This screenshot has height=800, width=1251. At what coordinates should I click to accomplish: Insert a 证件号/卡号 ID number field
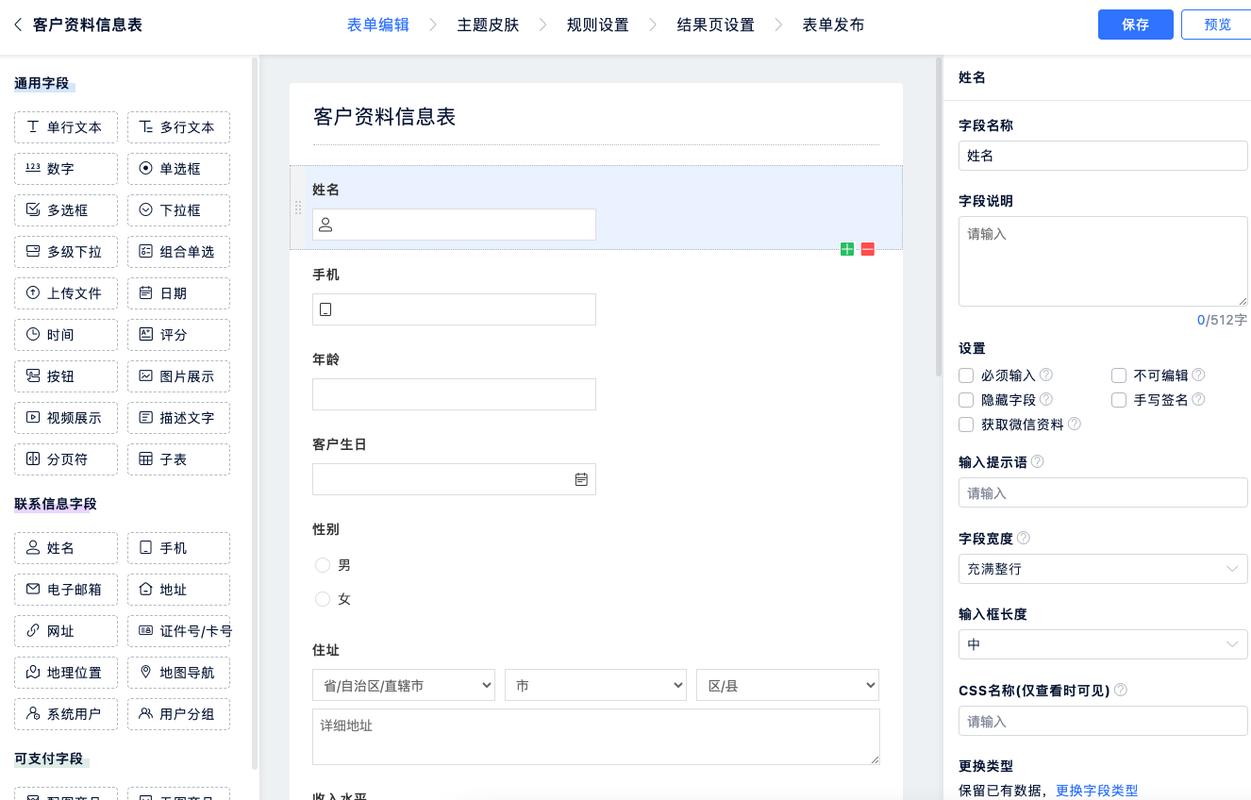[x=179, y=631]
